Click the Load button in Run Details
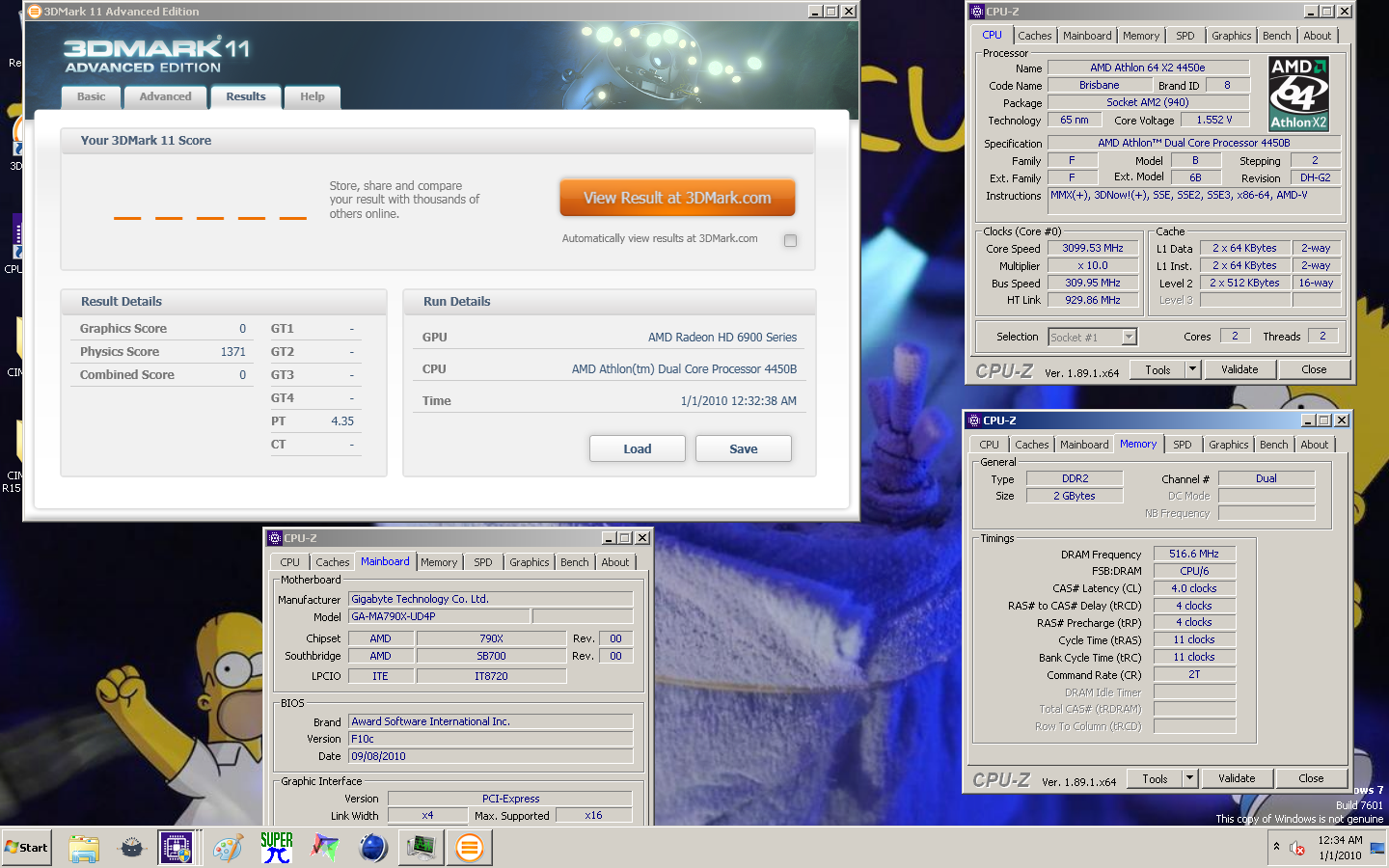Viewport: 1389px width, 868px height. coord(638,448)
